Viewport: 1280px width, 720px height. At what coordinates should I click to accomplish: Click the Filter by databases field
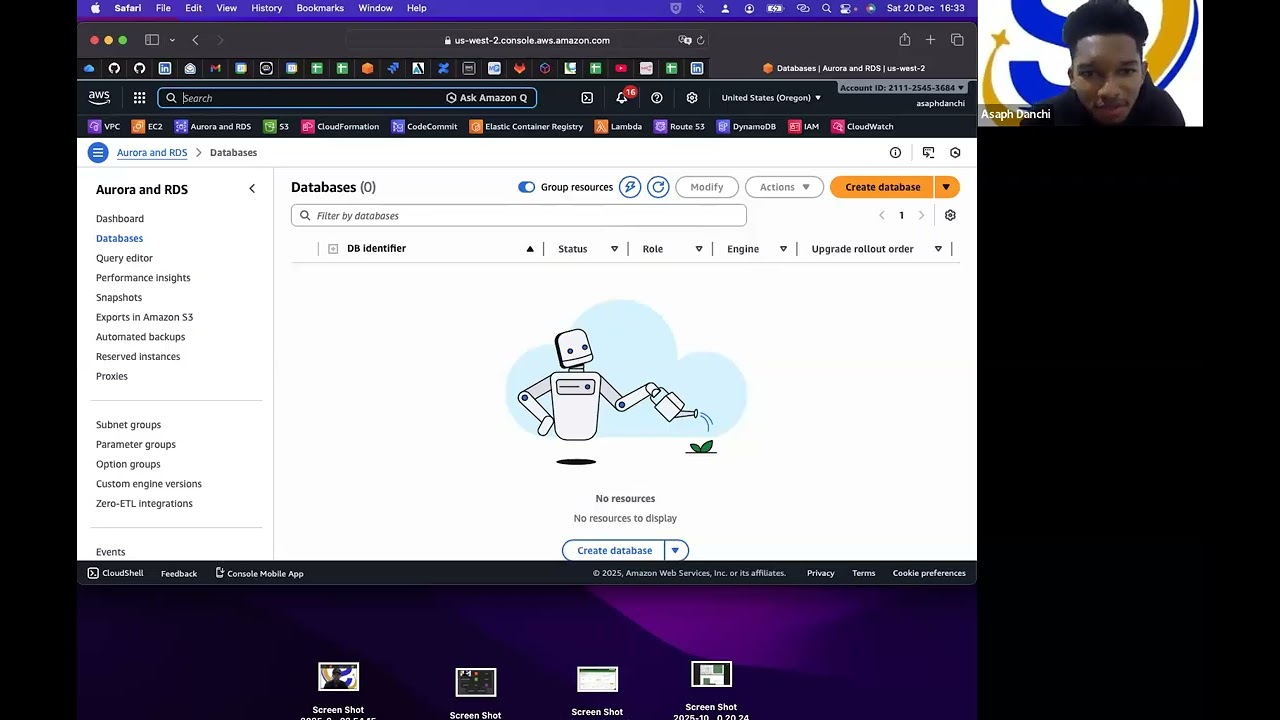tap(519, 216)
